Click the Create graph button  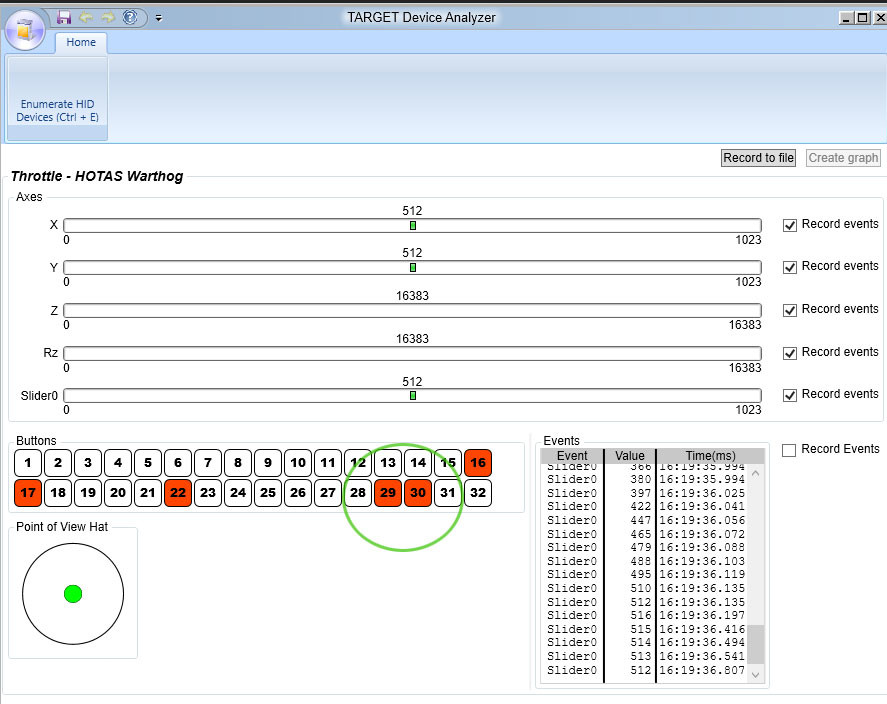tap(843, 158)
